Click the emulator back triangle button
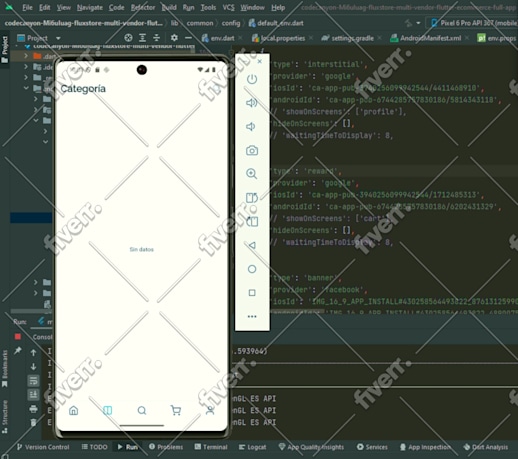Screen dimensions: 518x459 [x=252, y=245]
